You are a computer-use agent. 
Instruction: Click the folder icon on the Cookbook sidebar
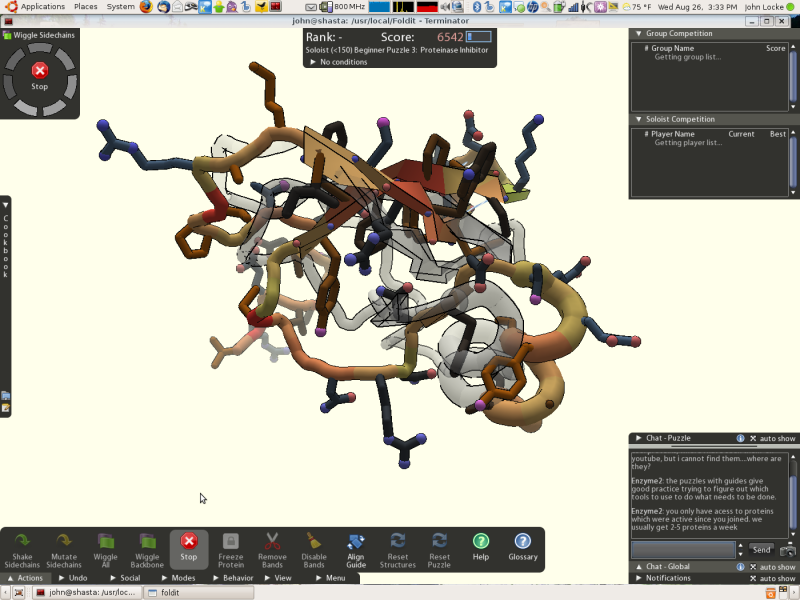pyautogui.click(x=6, y=395)
